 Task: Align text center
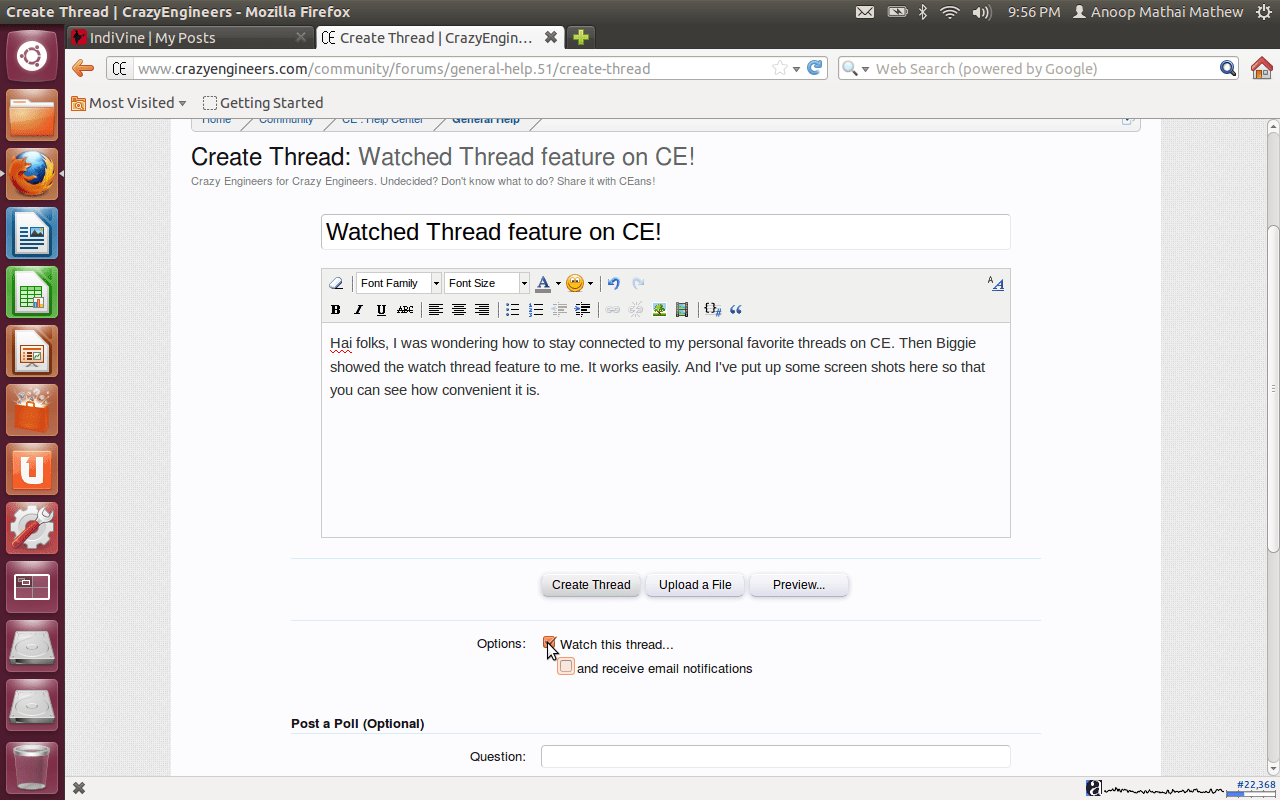(459, 310)
